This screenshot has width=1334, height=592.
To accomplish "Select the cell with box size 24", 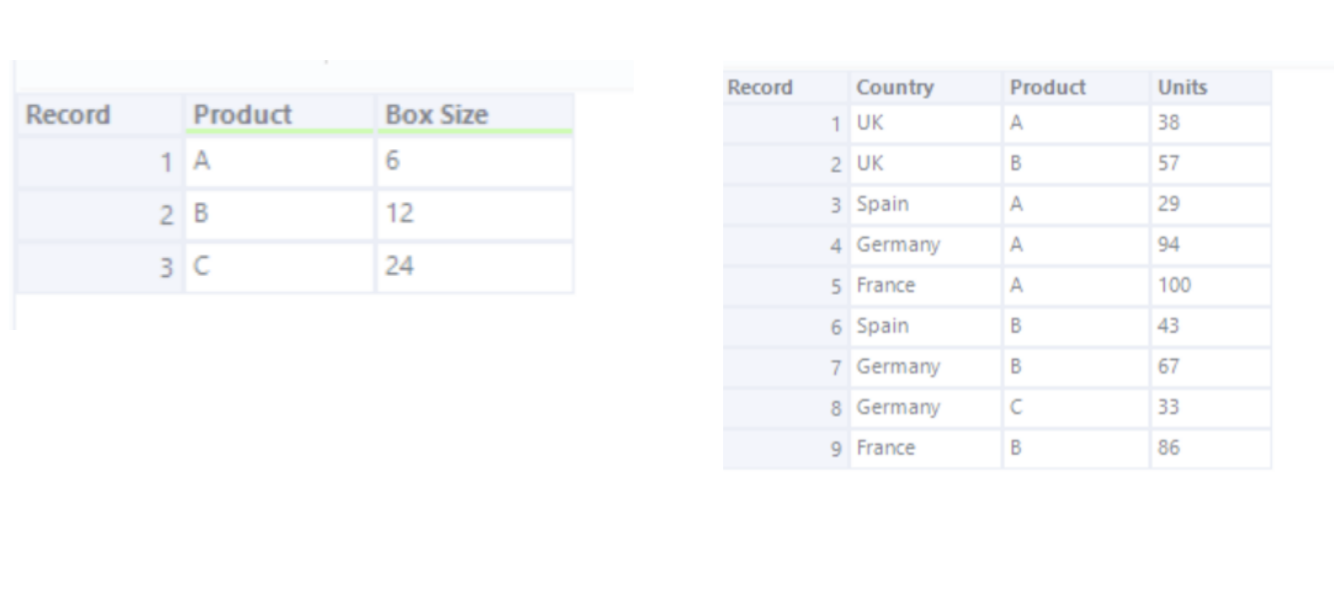I will click(x=475, y=267).
